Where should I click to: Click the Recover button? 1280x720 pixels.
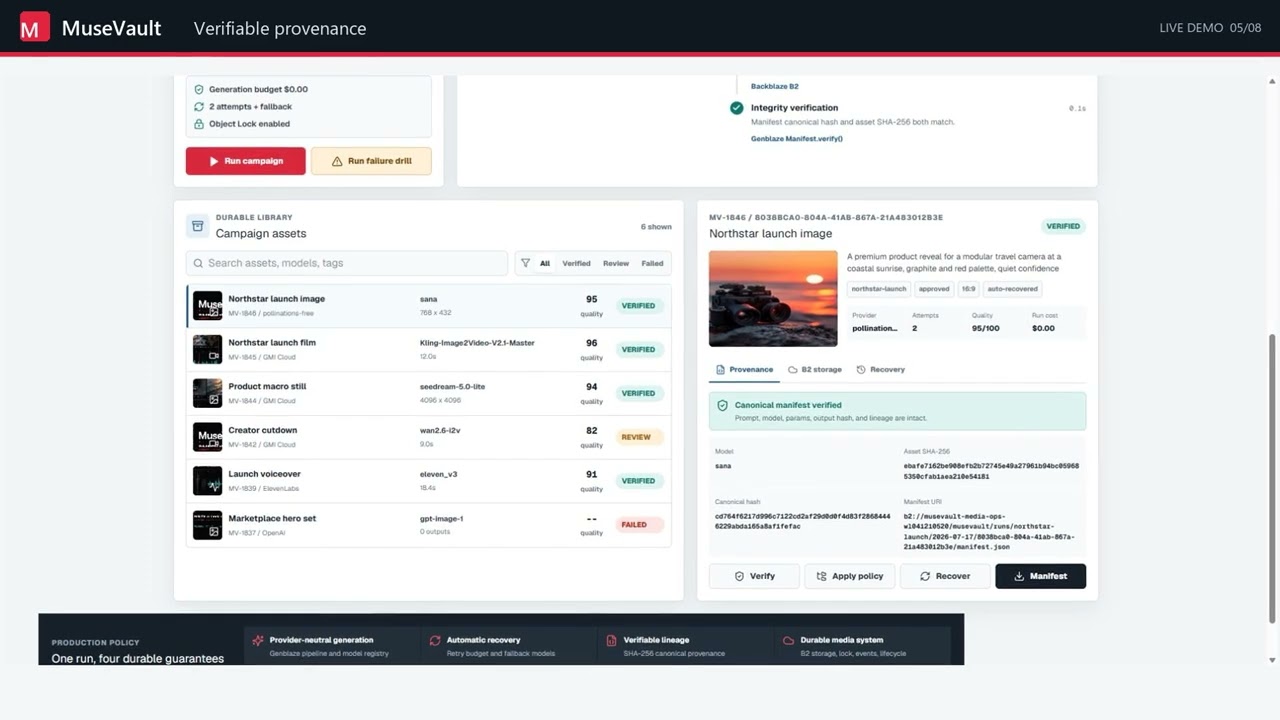[x=945, y=576]
